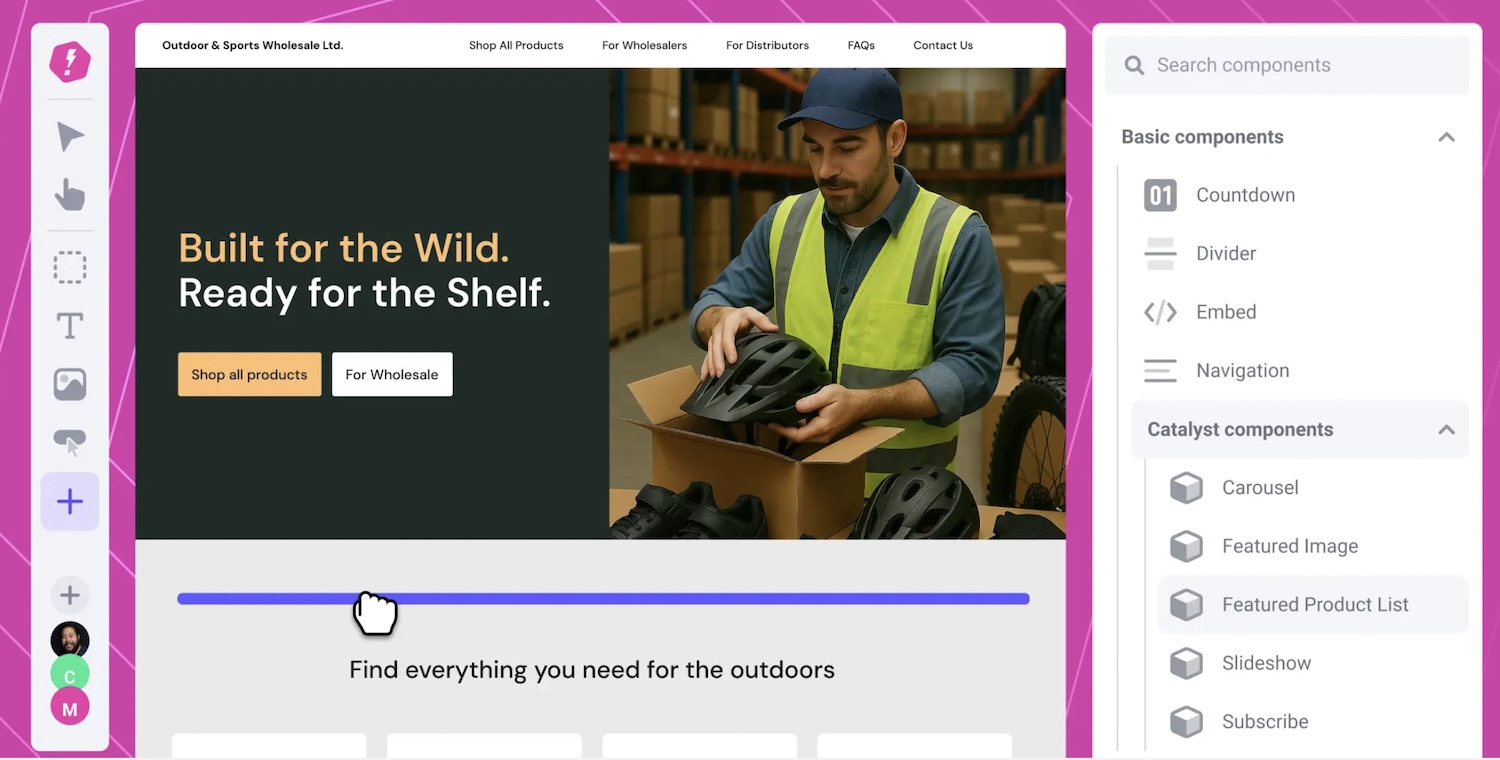
Task: Collapse the Catalyst components section
Action: (1446, 430)
